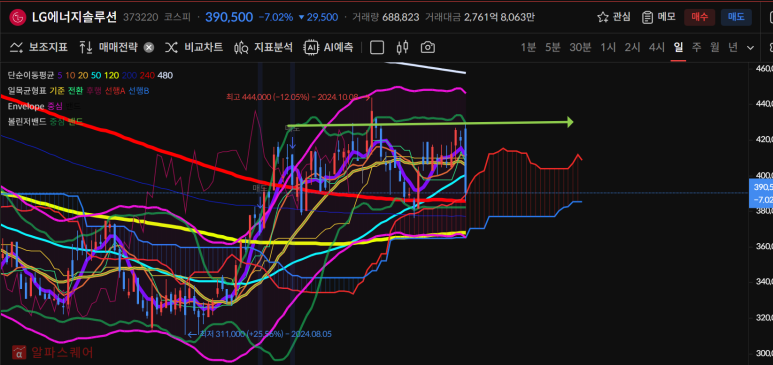Image resolution: width=773 pixels, height=365 pixels.
Task: Add stock to favorites with 관심 star
Action: [x=613, y=17]
